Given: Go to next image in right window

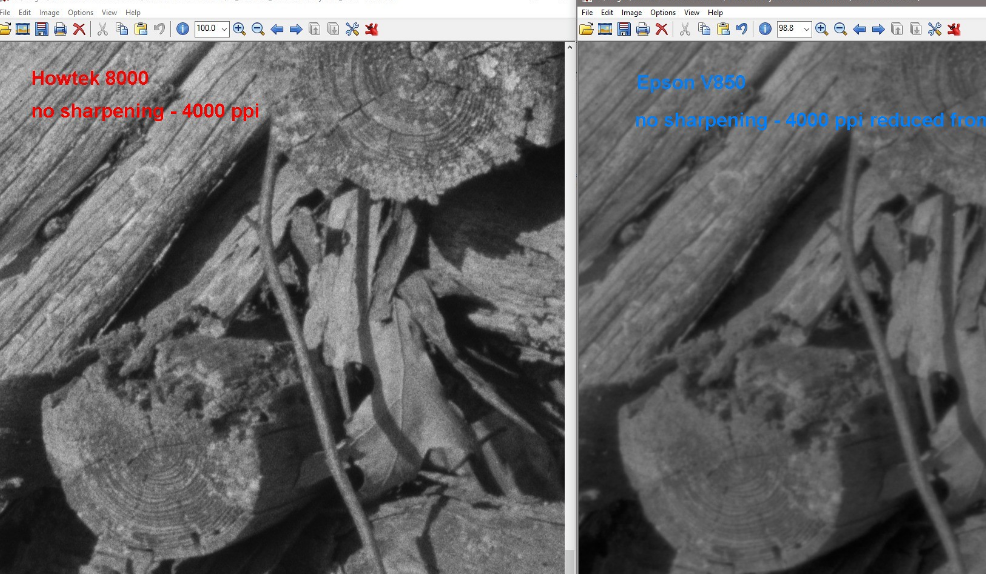Looking at the screenshot, I should tap(878, 29).
